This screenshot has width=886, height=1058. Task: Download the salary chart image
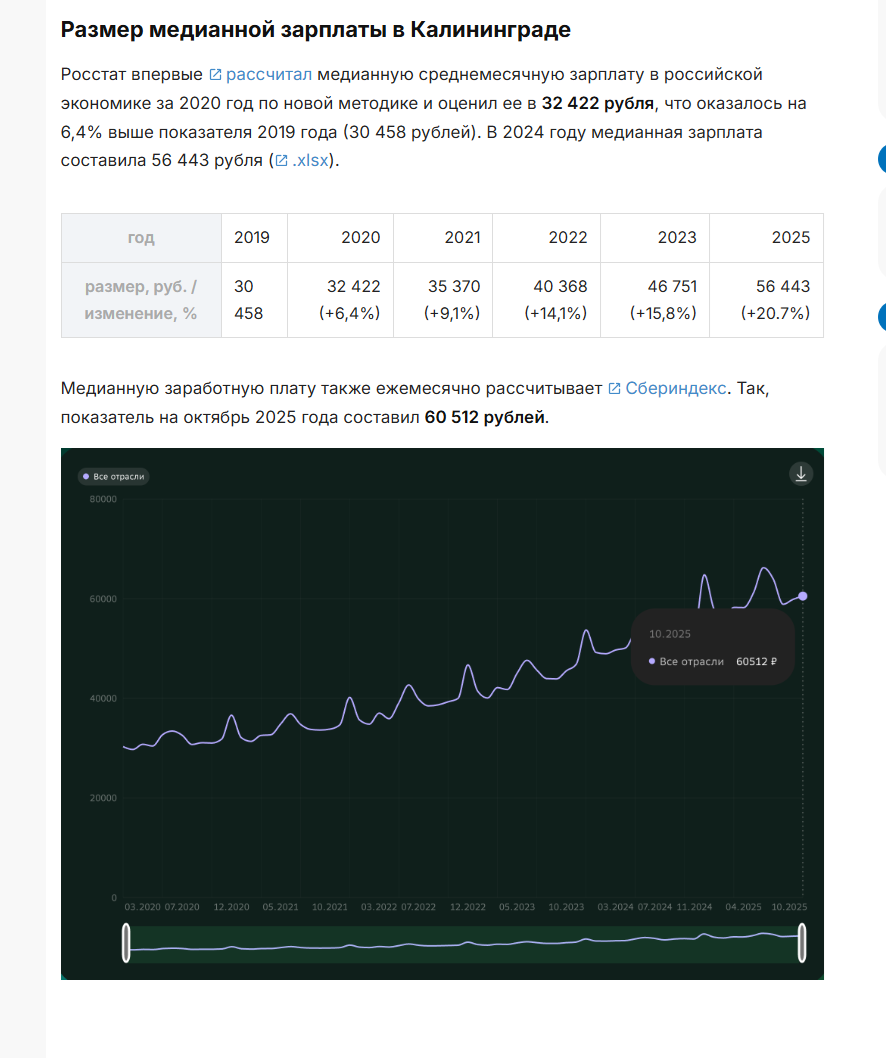pyautogui.click(x=800, y=474)
